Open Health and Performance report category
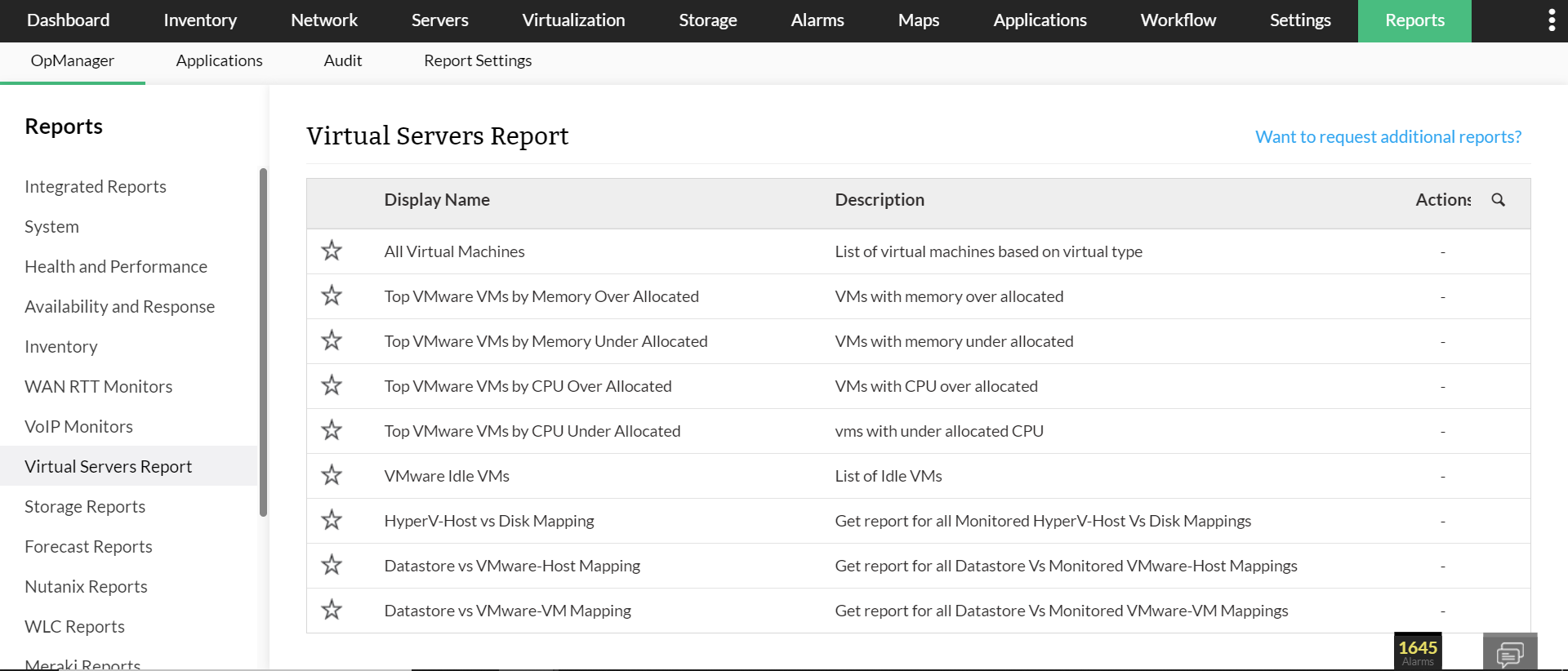Image resolution: width=1568 pixels, height=671 pixels. pos(116,267)
